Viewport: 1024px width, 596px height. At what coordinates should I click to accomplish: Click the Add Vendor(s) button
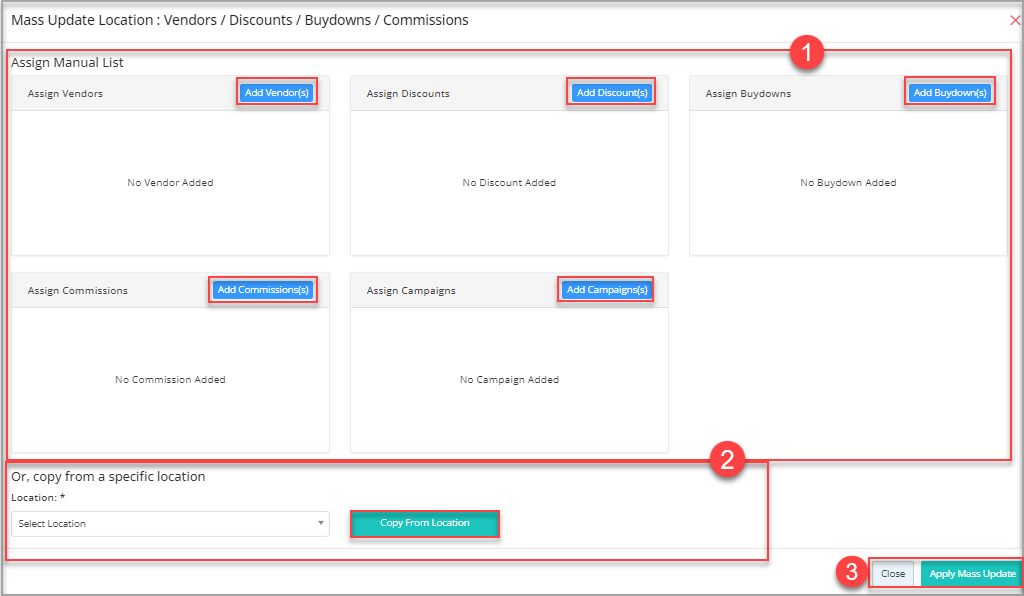[277, 93]
